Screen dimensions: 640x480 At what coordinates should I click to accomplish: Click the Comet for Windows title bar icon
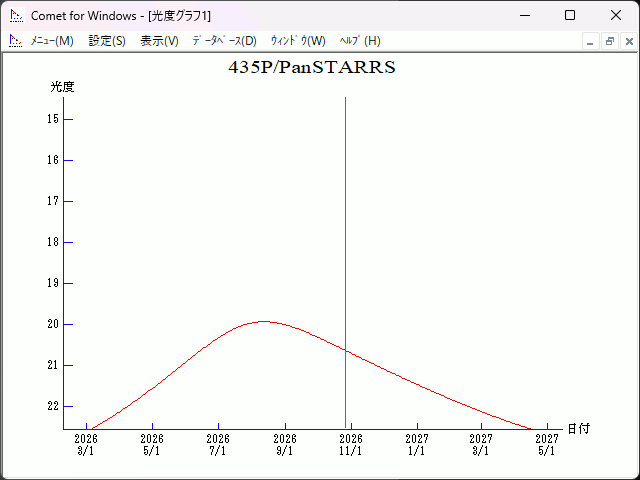click(15, 16)
